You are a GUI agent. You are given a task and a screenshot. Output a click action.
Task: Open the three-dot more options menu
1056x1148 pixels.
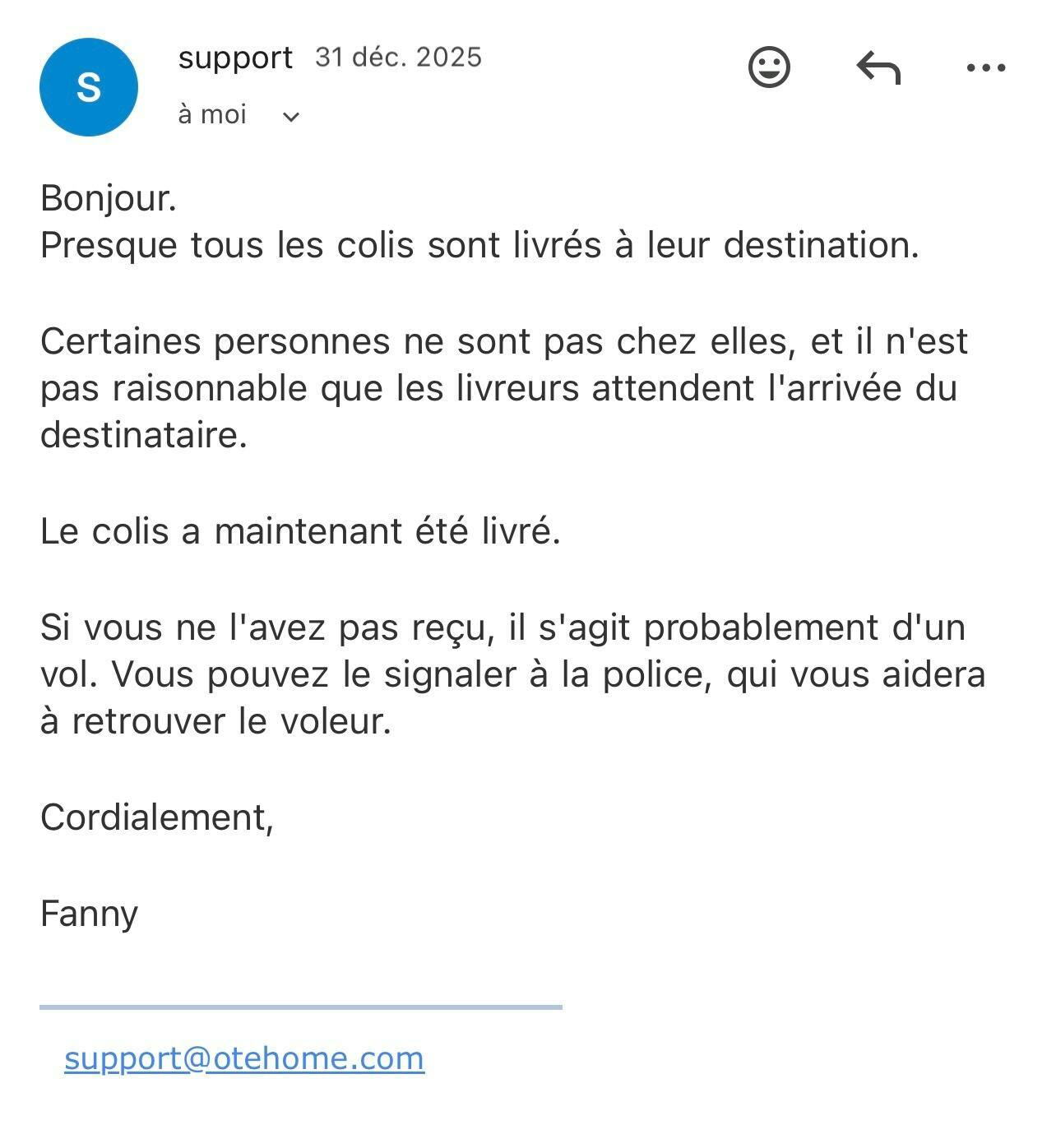pos(985,67)
